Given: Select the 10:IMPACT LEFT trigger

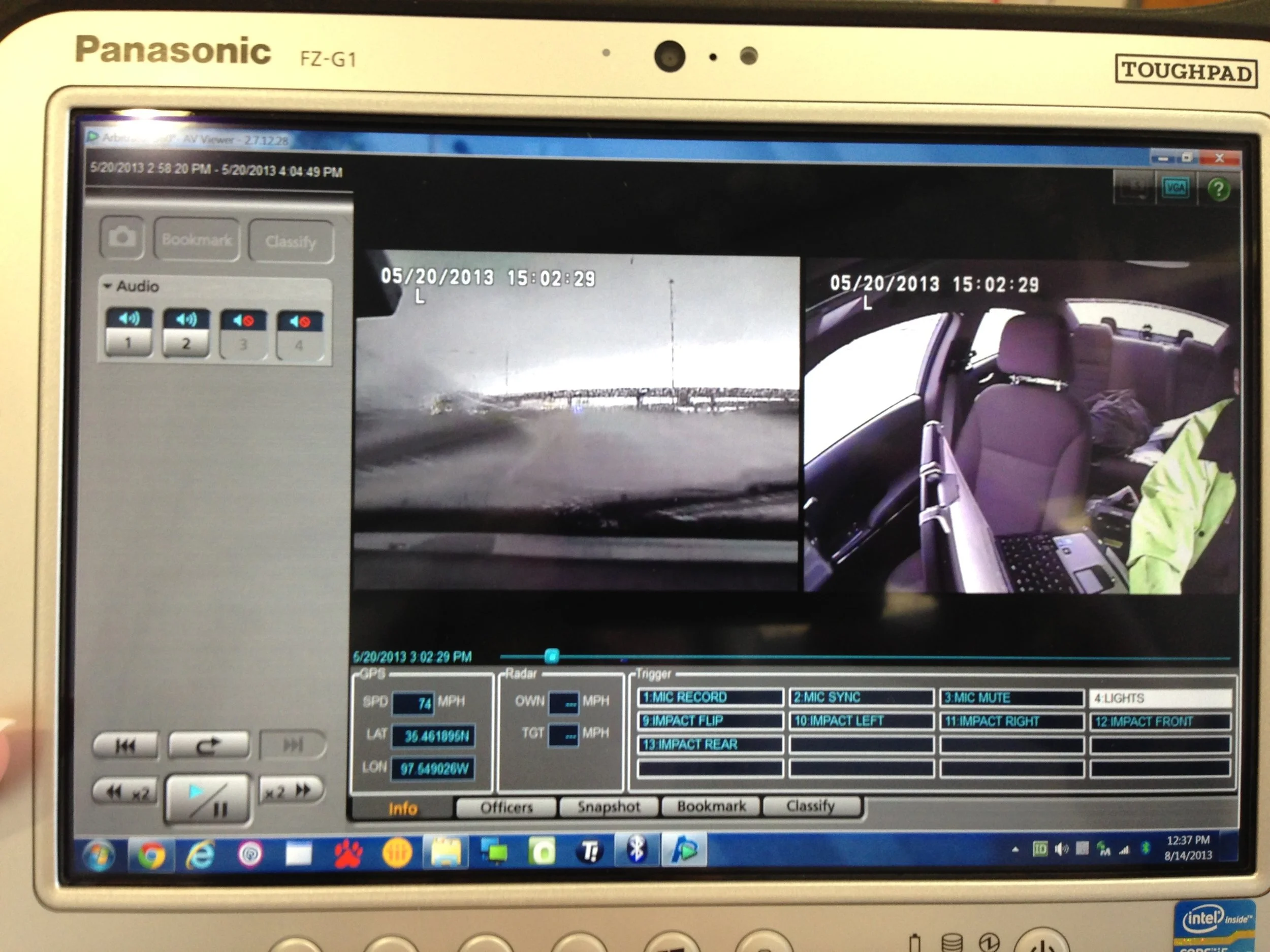Looking at the screenshot, I should (861, 721).
